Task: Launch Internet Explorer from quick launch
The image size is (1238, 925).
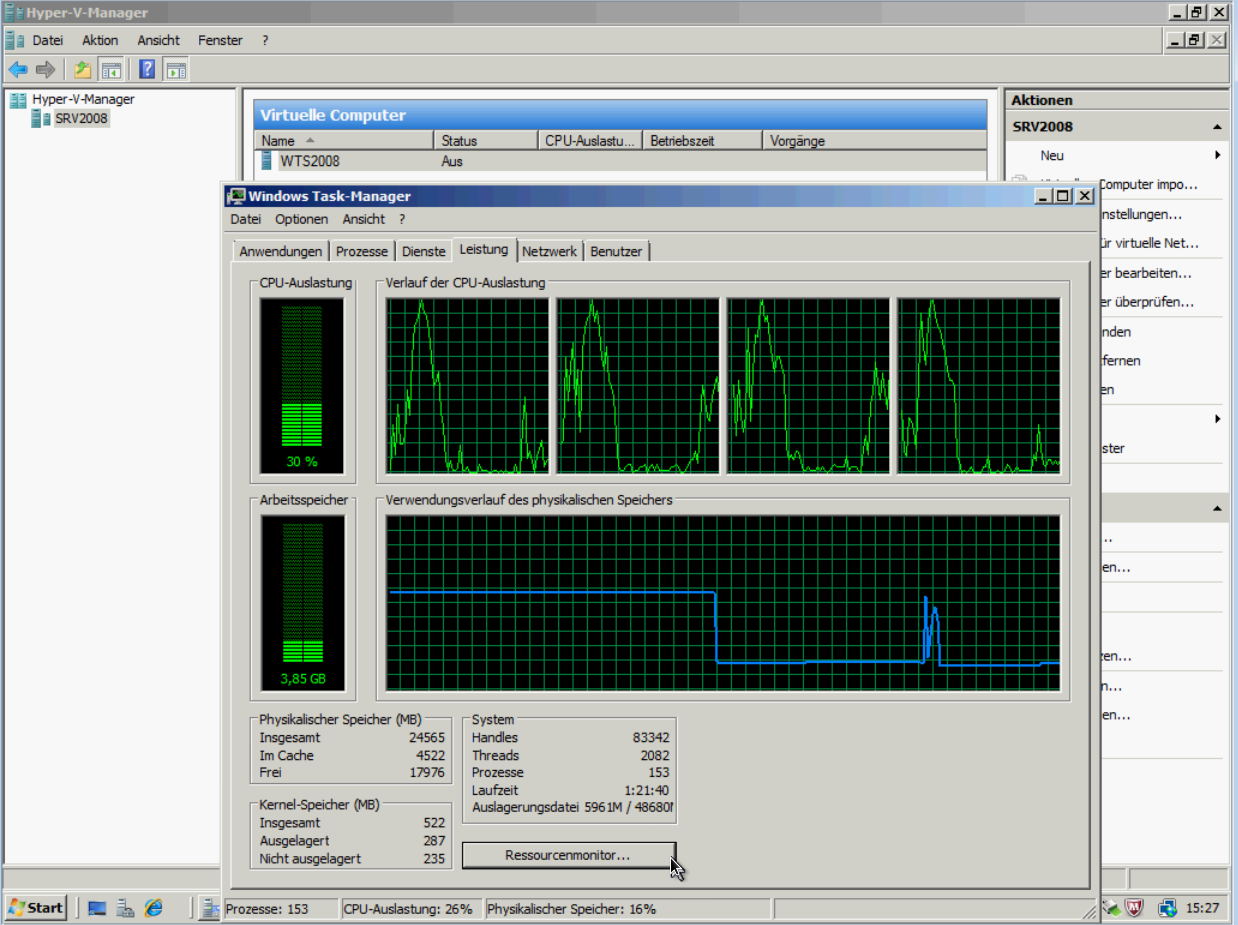Action: pos(153,908)
